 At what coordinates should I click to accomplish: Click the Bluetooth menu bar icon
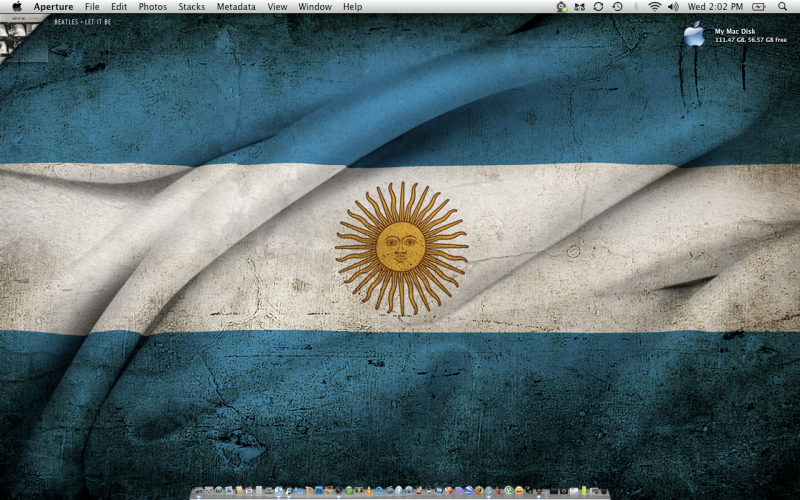coord(636,6)
